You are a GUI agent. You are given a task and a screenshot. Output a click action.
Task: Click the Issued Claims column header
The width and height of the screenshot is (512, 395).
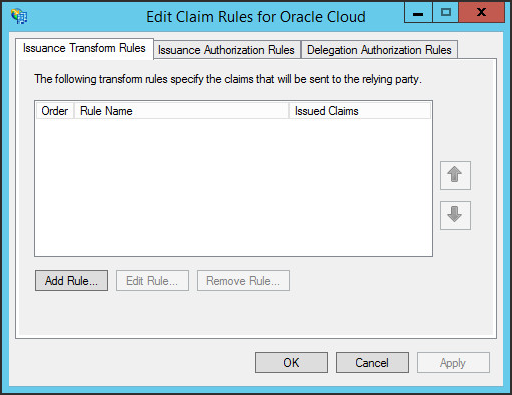tap(360, 111)
